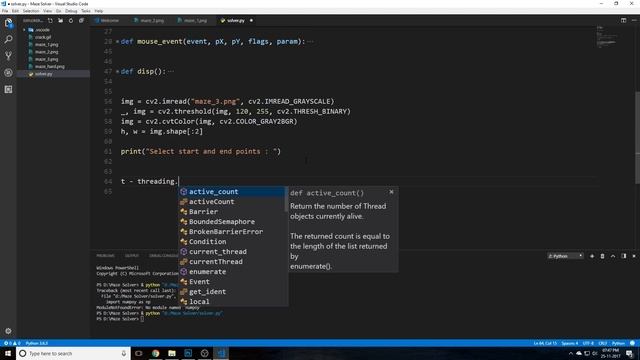Open the Source Control view

point(8,56)
